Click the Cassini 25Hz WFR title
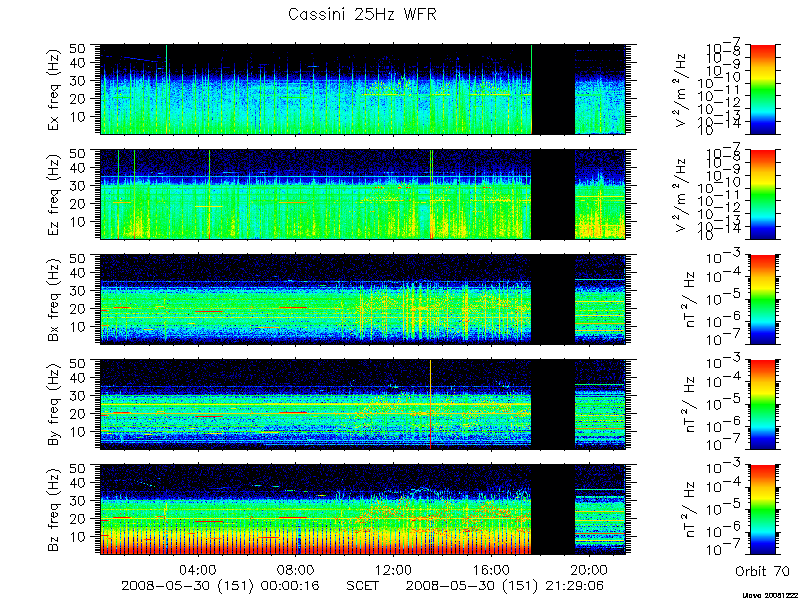 [x=362, y=14]
